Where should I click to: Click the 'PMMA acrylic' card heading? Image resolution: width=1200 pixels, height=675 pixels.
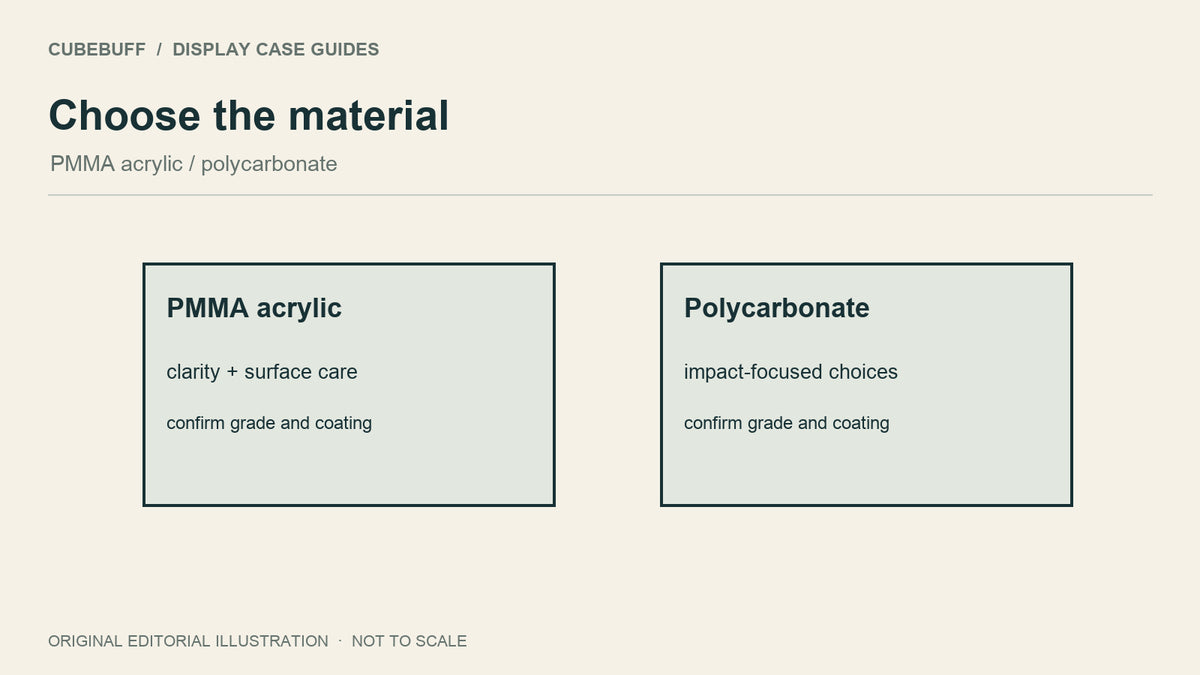(254, 308)
